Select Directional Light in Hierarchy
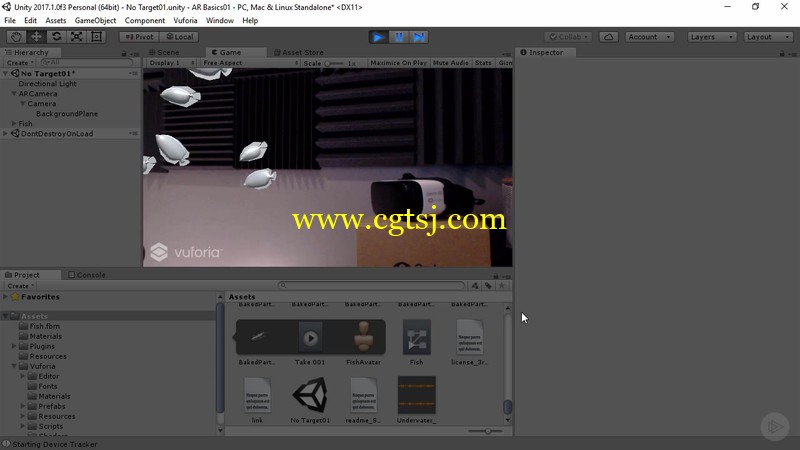 coord(47,84)
